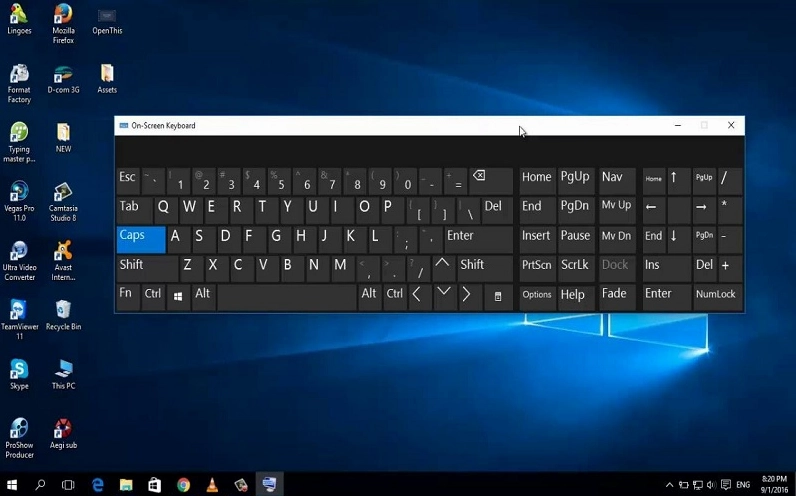Show hidden system tray icons chevron
This screenshot has width=796, height=496.
670,485
